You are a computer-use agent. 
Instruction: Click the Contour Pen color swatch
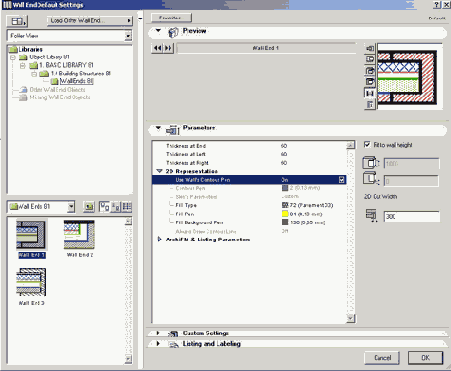pos(285,188)
